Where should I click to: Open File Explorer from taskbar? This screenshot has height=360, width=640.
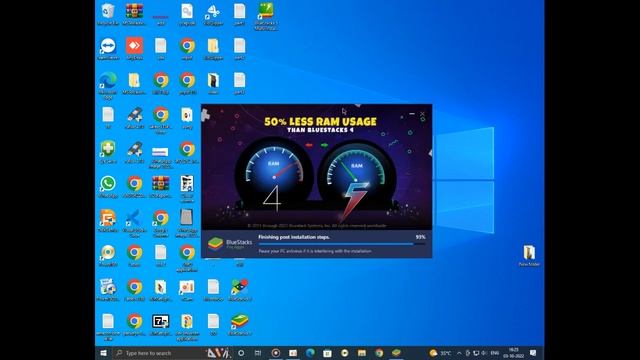point(362,353)
